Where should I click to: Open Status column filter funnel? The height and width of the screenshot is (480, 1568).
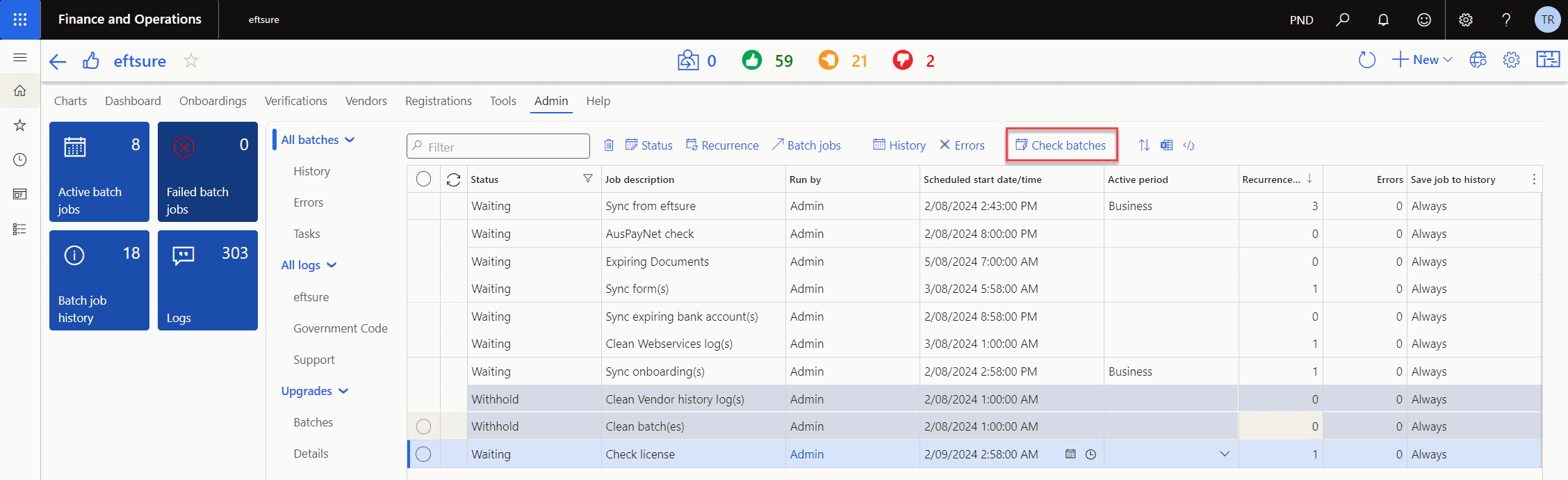pyautogui.click(x=588, y=179)
